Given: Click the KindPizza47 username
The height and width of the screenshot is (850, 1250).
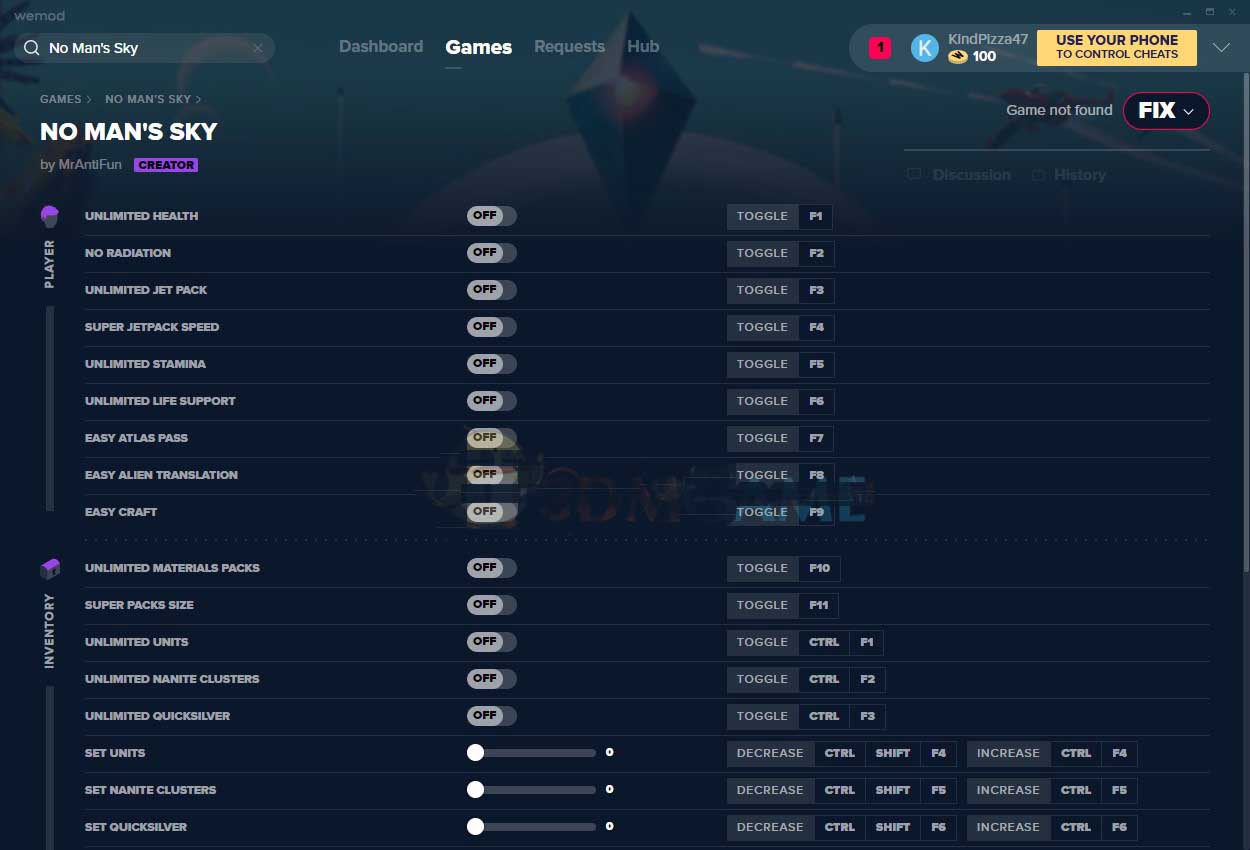Looking at the screenshot, I should point(988,39).
